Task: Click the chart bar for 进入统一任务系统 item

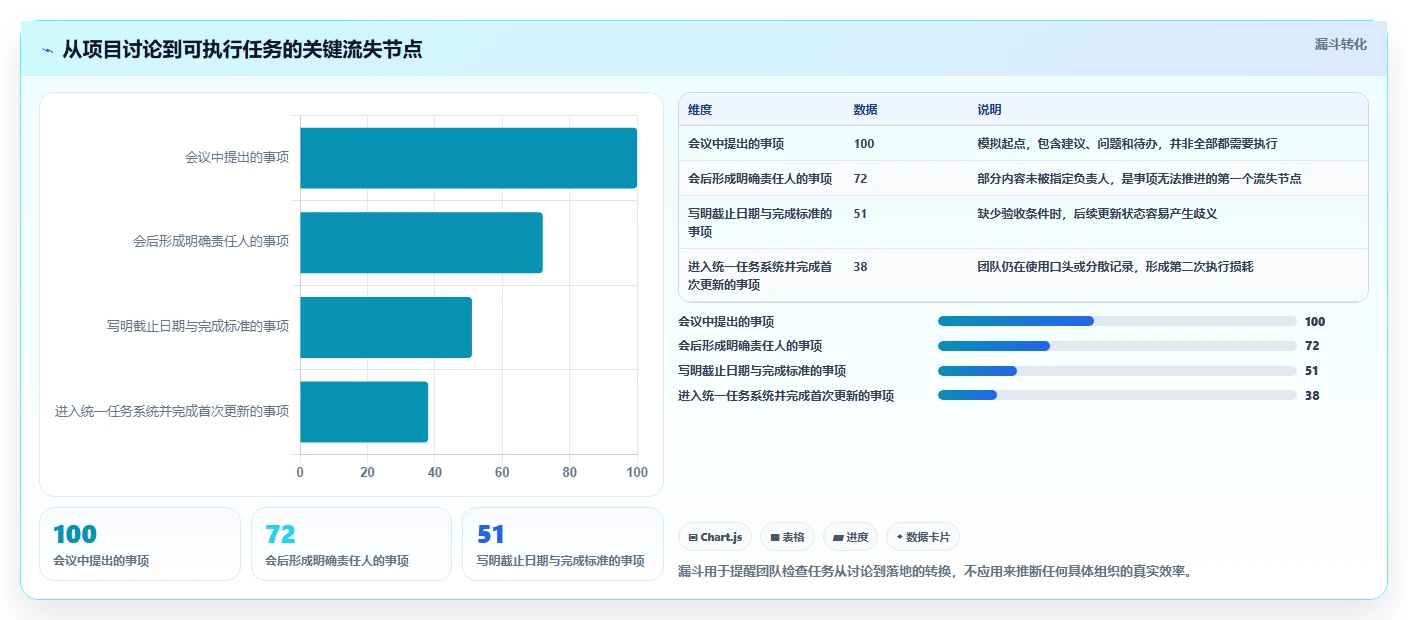Action: (364, 411)
